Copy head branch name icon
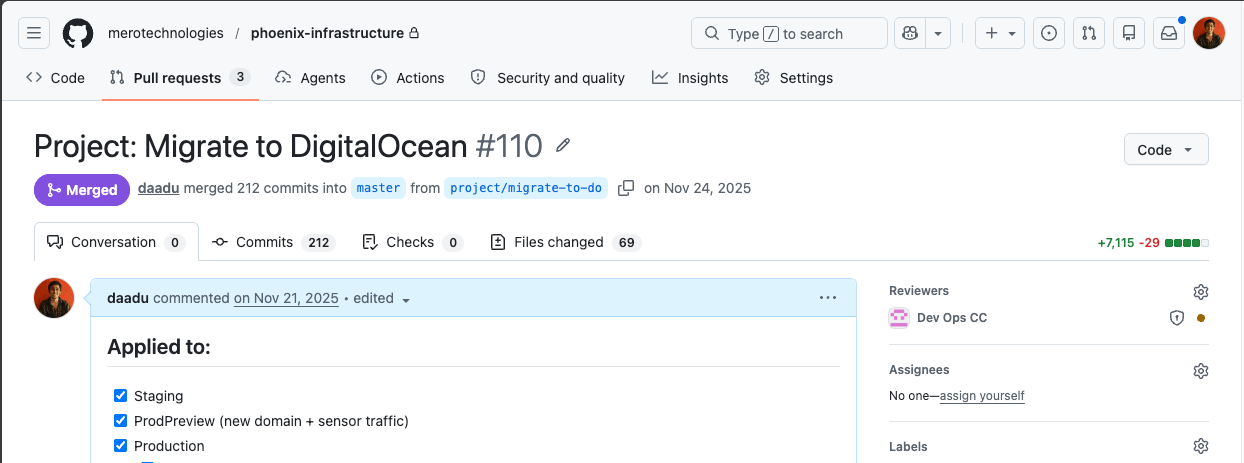Image resolution: width=1244 pixels, height=463 pixels. (x=626, y=188)
